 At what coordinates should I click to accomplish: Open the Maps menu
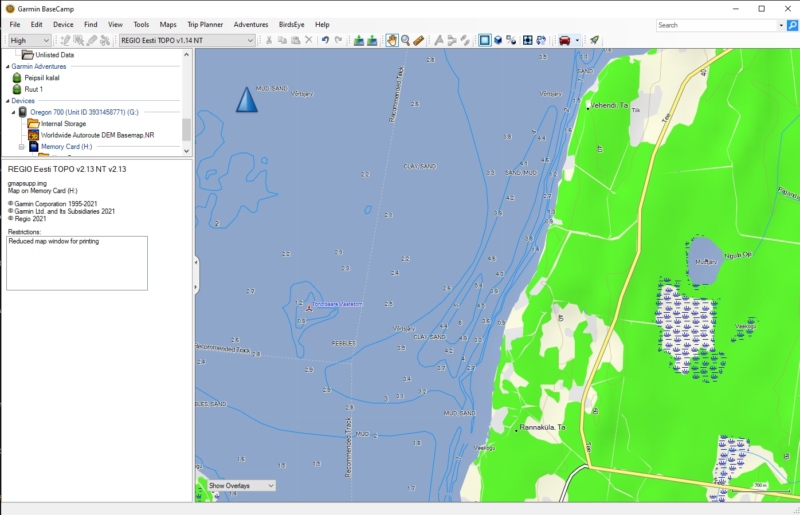(x=168, y=24)
